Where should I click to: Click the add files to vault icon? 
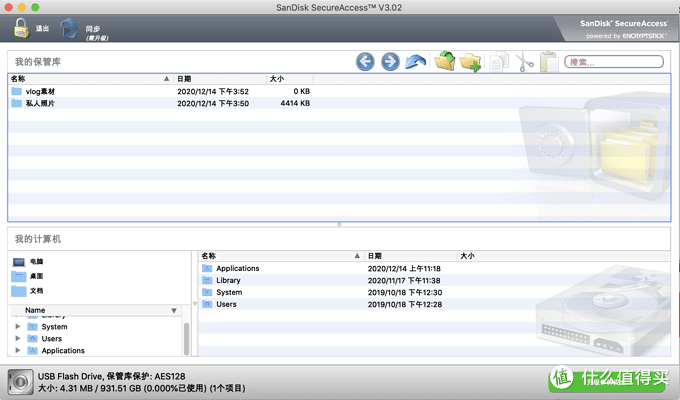tap(445, 61)
